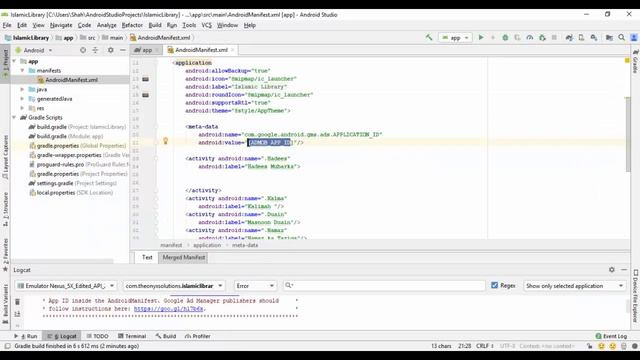Click the Scroll from Source target icon
The image size is (640, 360).
pos(83,50)
